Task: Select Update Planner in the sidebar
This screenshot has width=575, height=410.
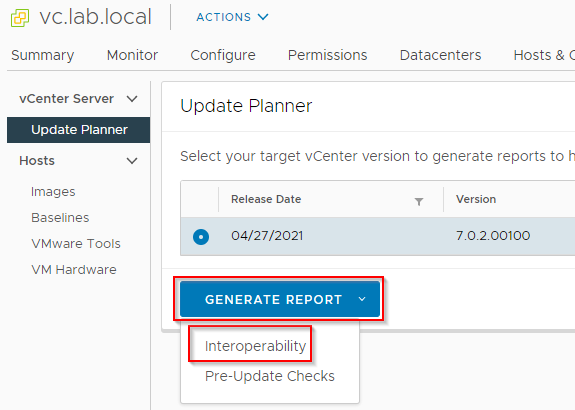Action: coord(78,130)
